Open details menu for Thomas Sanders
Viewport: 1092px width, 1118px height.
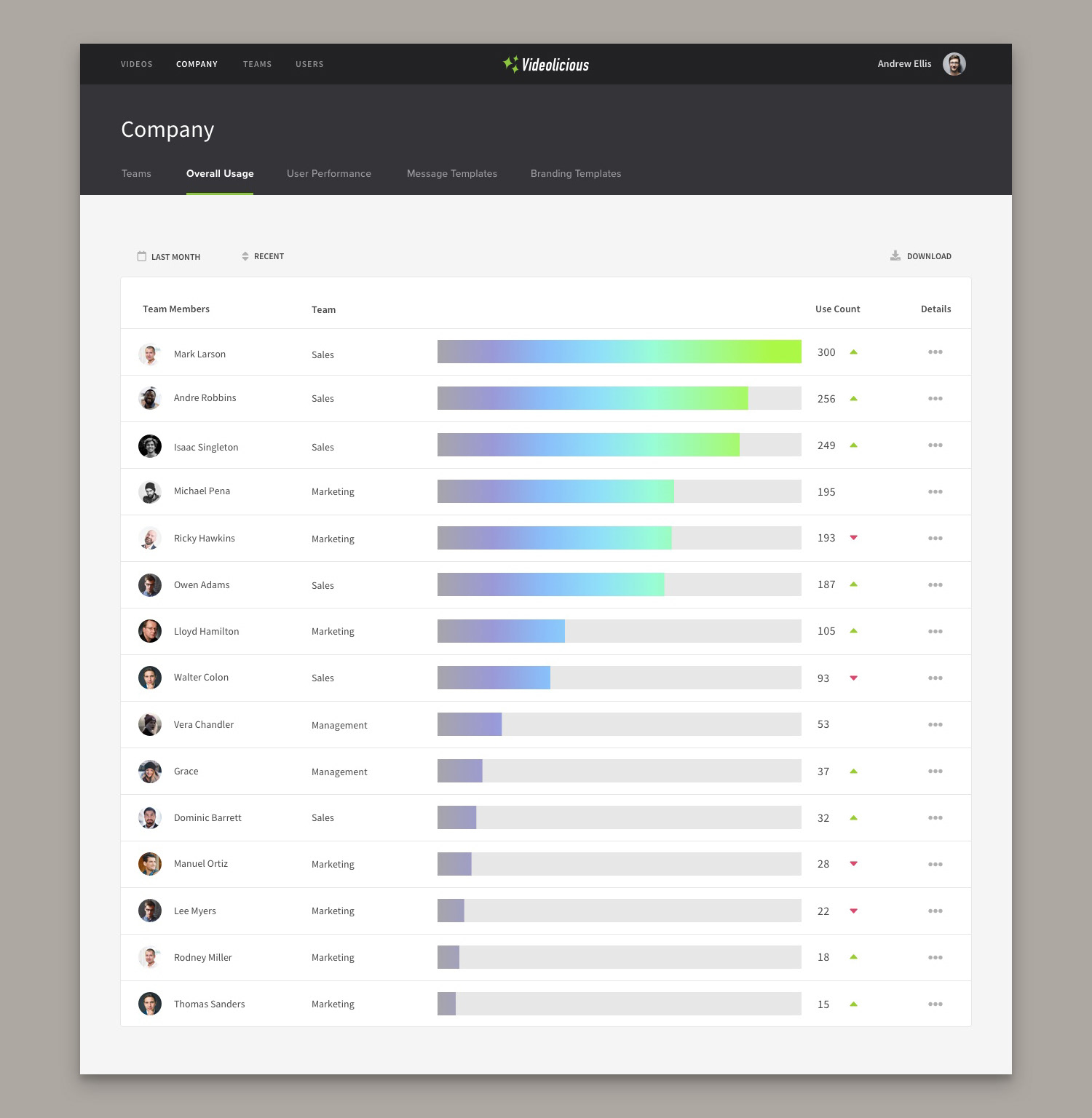935,1004
